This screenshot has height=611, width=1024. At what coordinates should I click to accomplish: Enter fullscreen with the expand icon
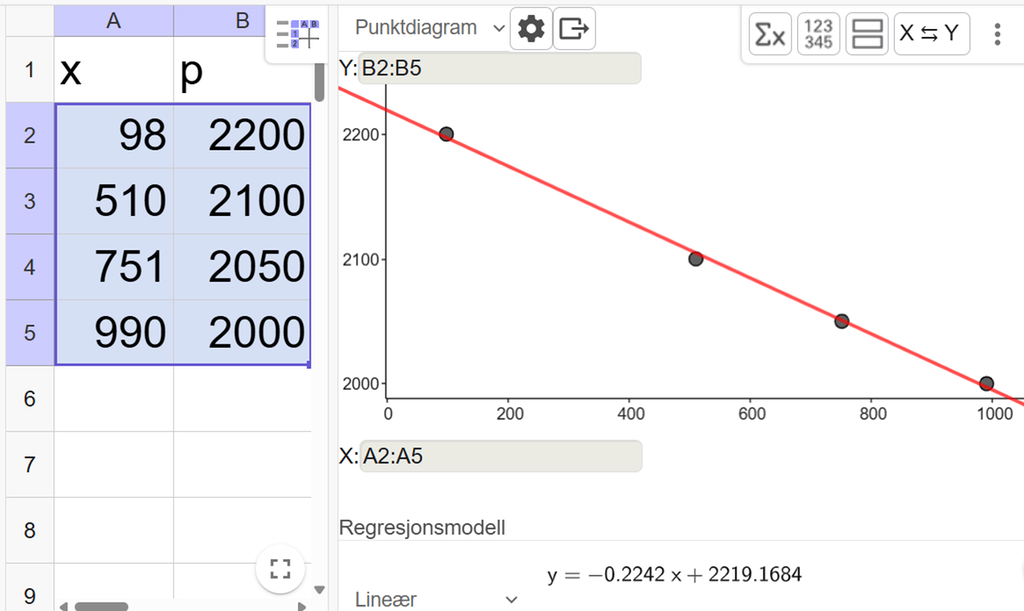(280, 568)
